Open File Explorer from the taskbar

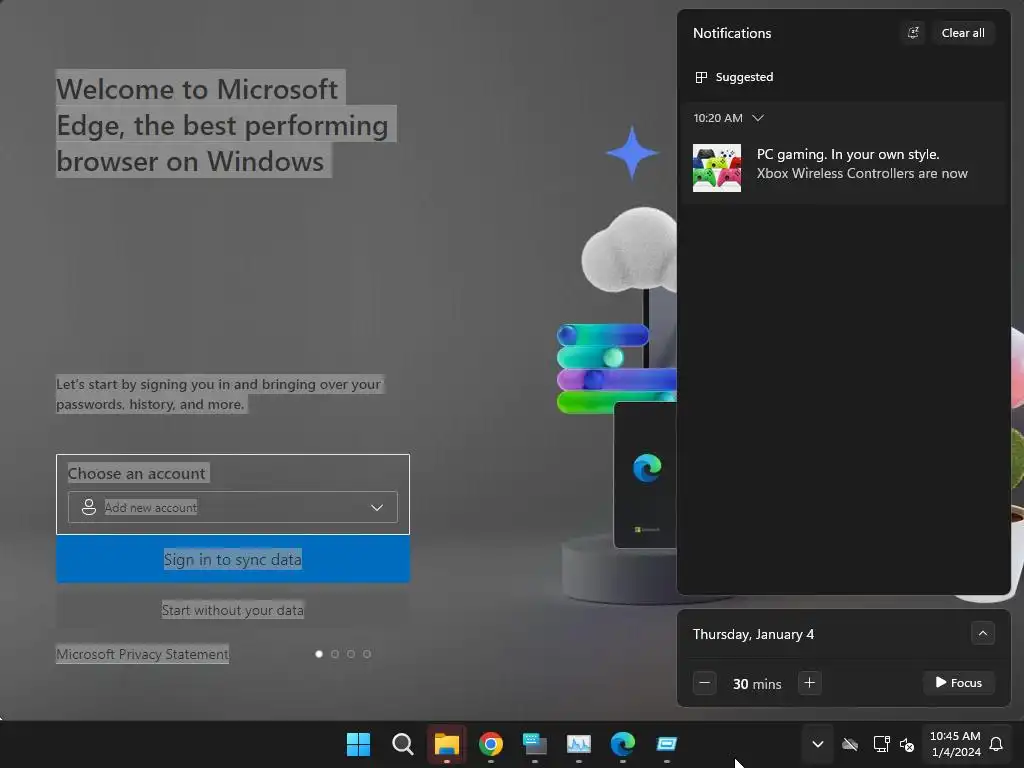pyautogui.click(x=447, y=744)
